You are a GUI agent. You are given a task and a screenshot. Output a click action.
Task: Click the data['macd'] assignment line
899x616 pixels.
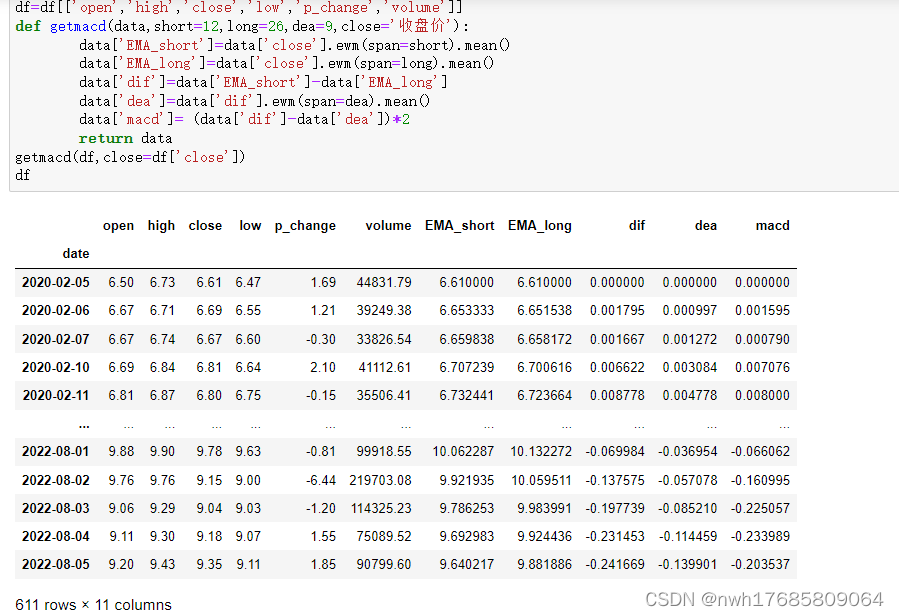pos(244,119)
